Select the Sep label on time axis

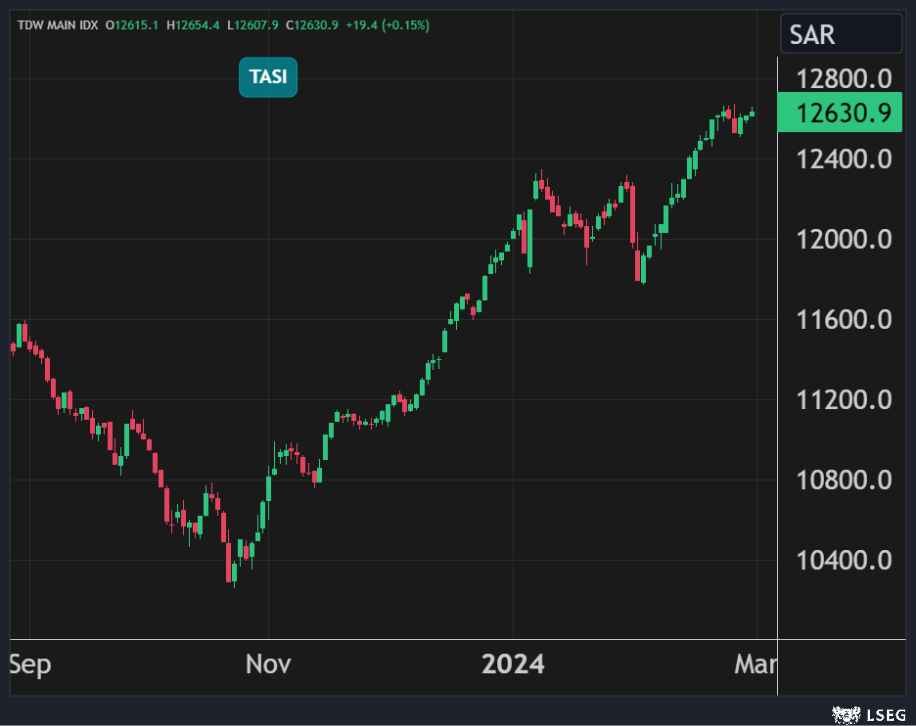30,664
